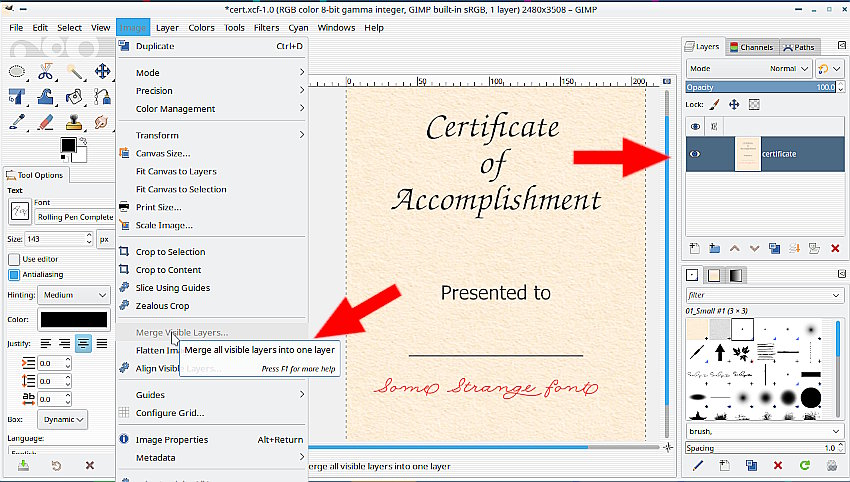This screenshot has width=850, height=482.
Task: Refresh the brushes list
Action: tap(805, 465)
